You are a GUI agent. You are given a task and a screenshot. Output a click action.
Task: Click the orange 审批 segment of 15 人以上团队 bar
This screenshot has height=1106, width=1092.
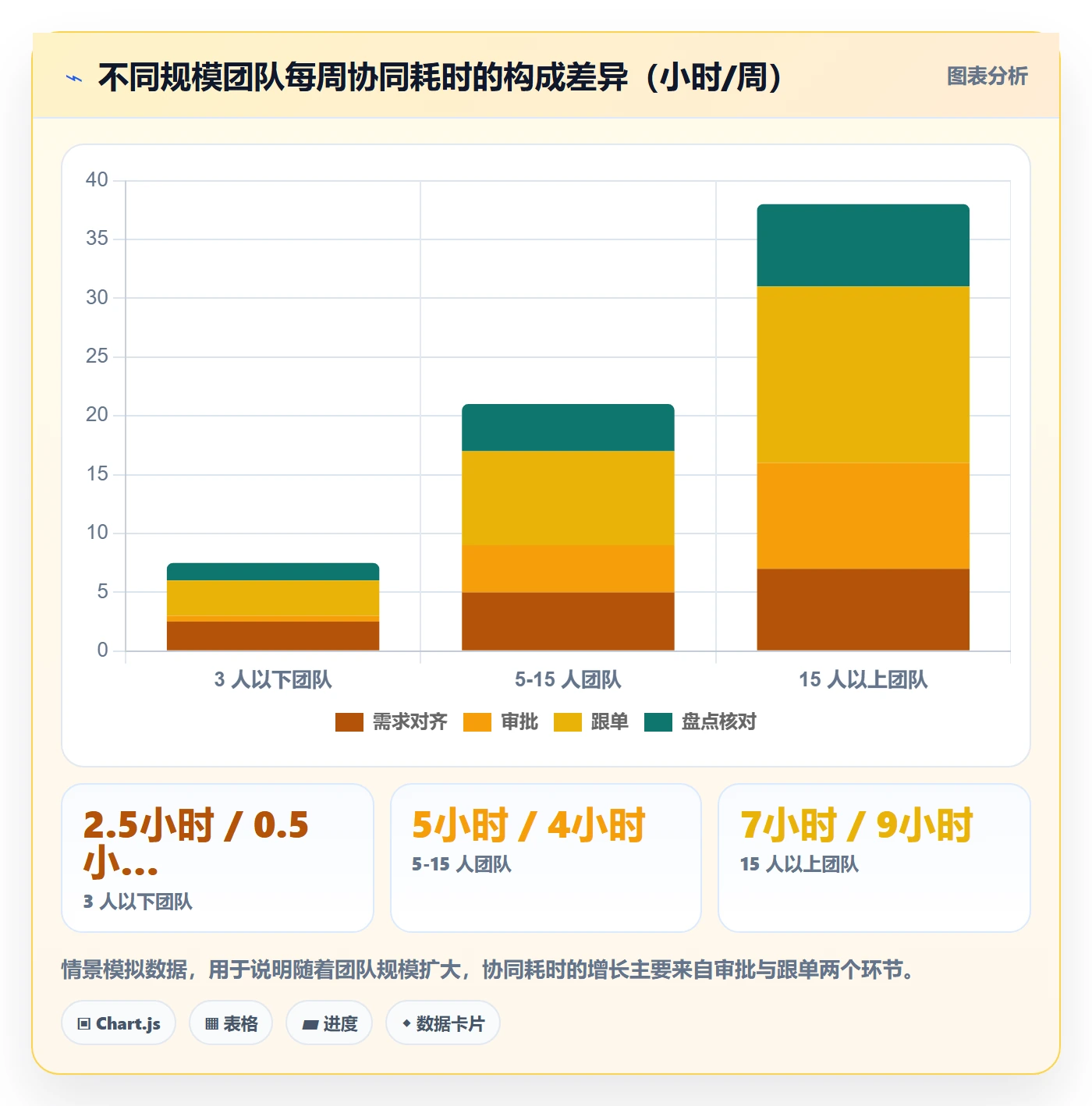(x=863, y=516)
